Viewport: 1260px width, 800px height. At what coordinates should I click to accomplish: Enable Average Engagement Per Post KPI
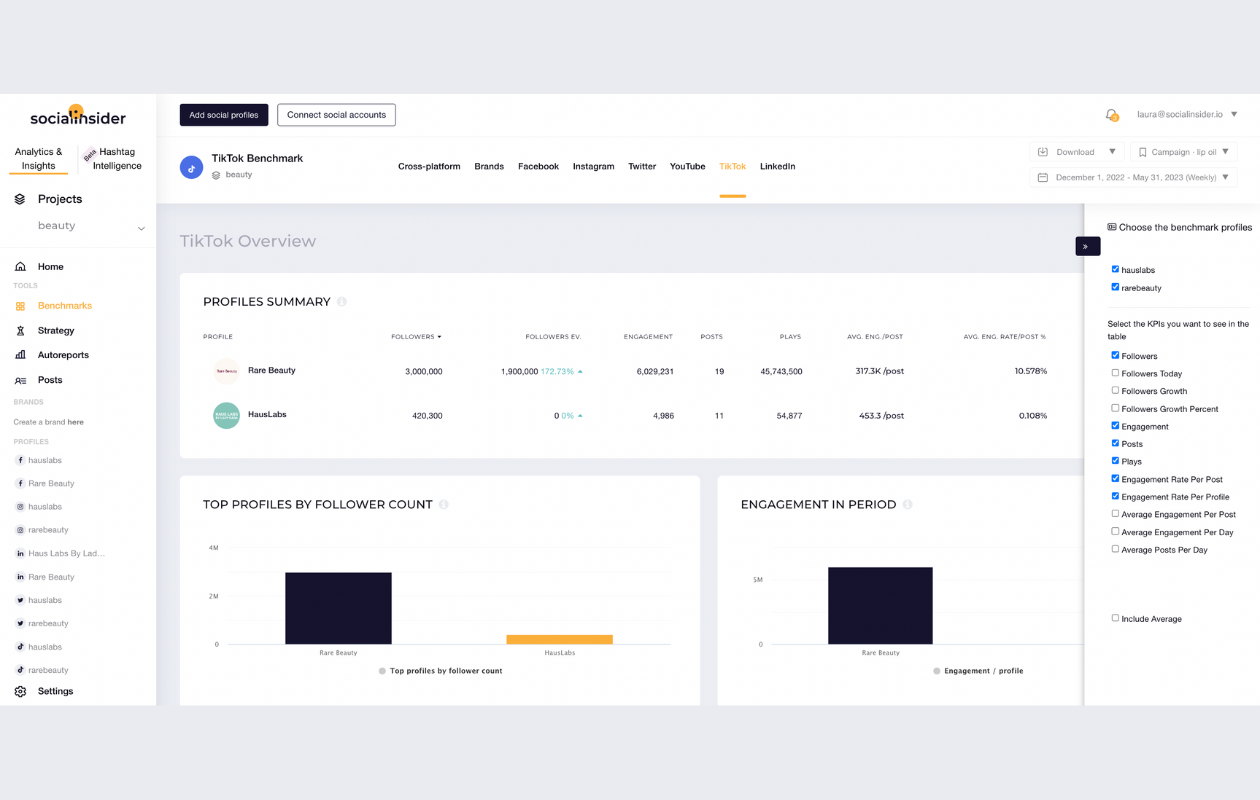[1115, 514]
